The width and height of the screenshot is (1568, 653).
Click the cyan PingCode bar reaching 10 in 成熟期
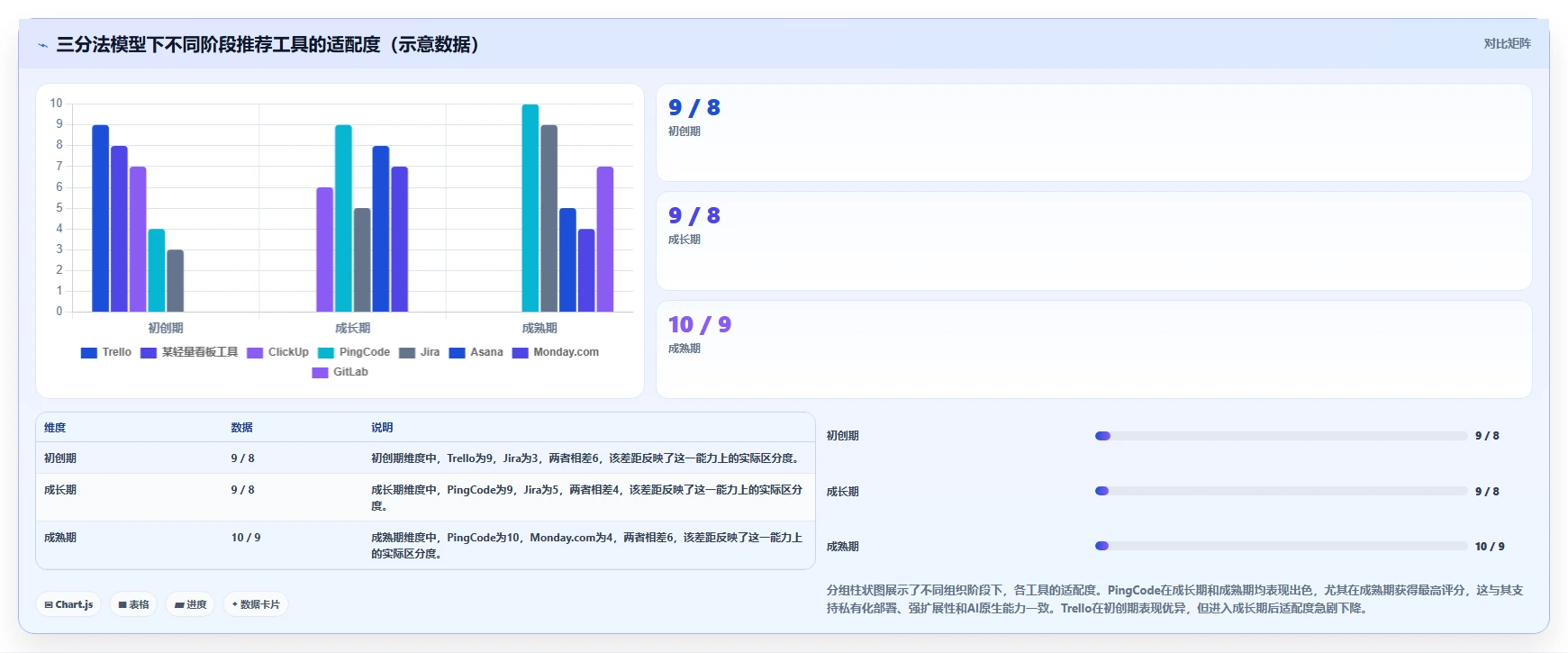tap(530, 208)
